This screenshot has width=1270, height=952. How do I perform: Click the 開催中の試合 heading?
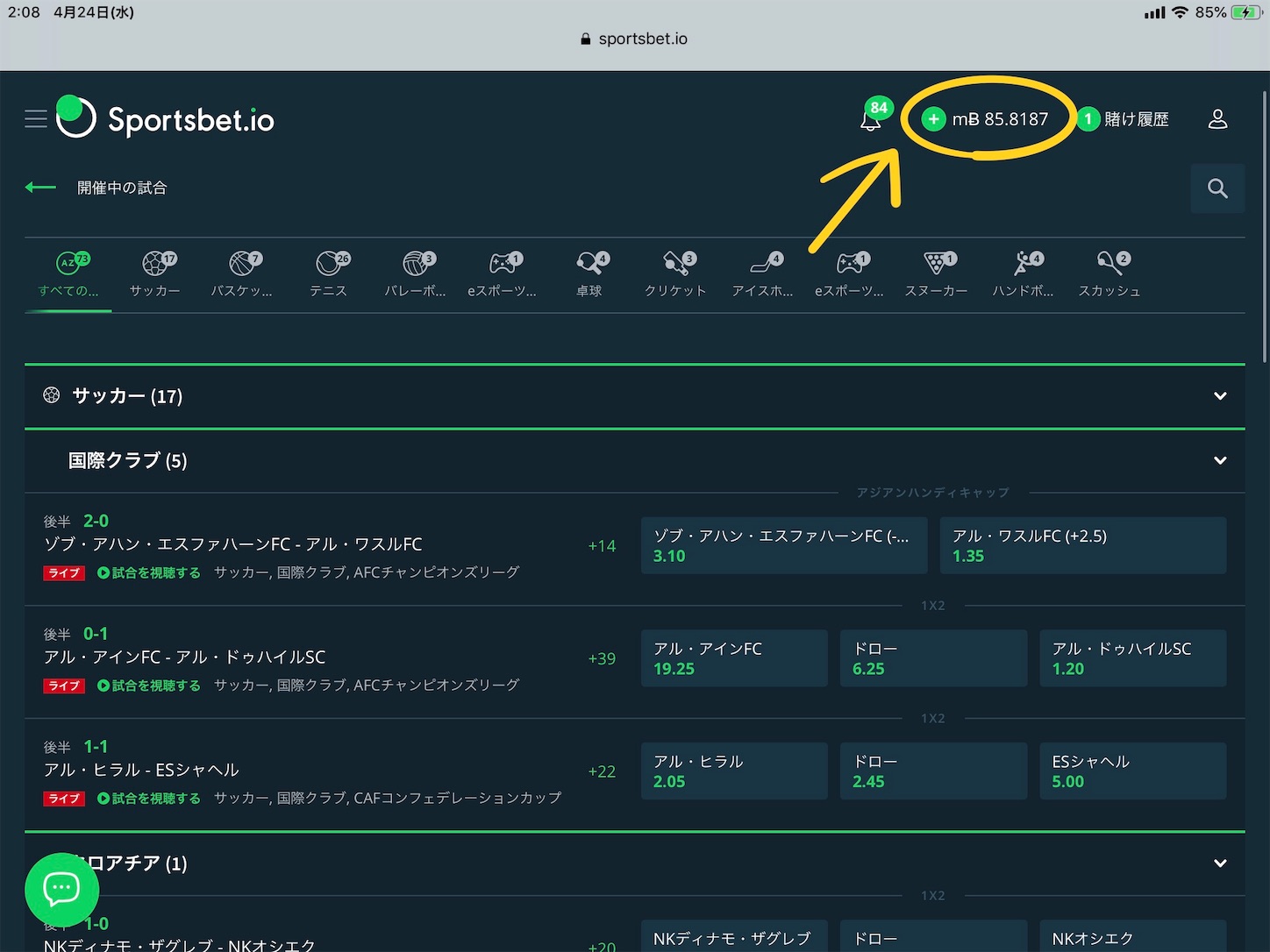122,188
